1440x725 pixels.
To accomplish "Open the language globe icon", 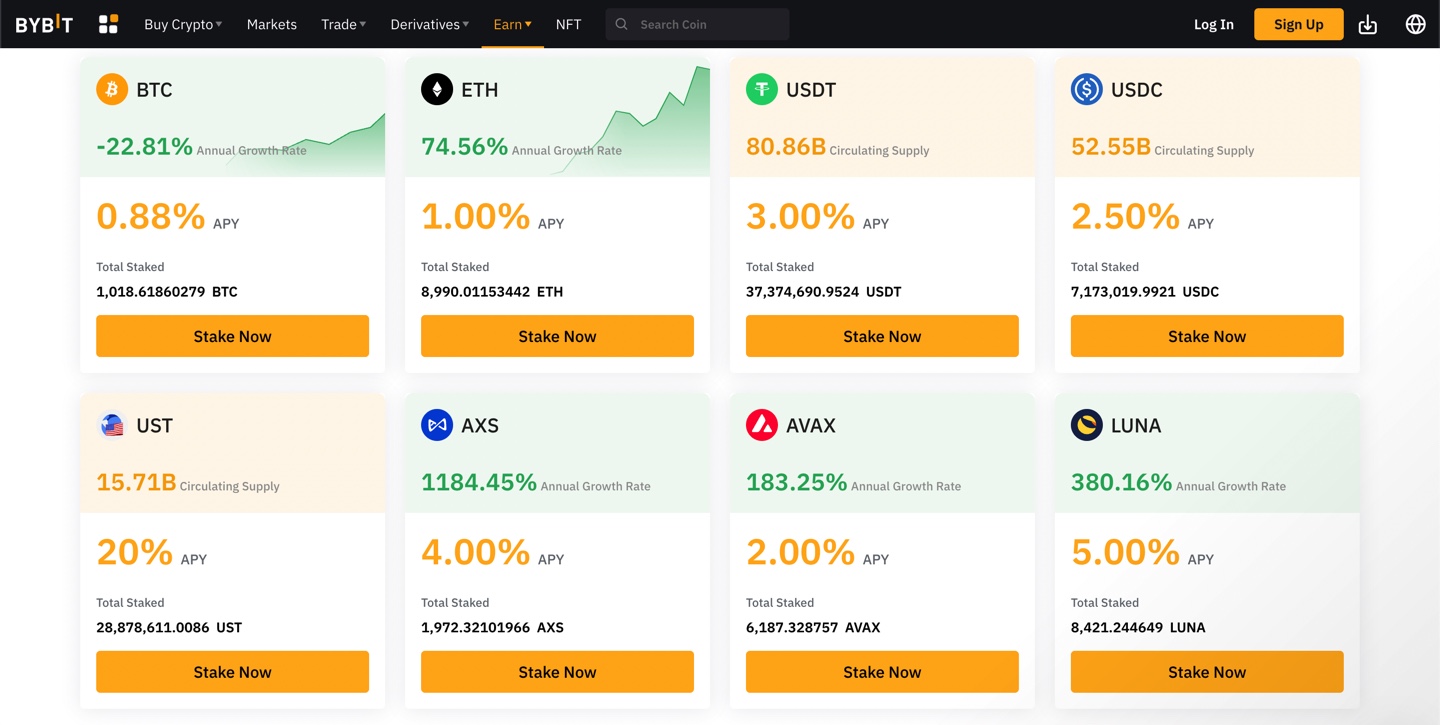I will click(x=1415, y=24).
